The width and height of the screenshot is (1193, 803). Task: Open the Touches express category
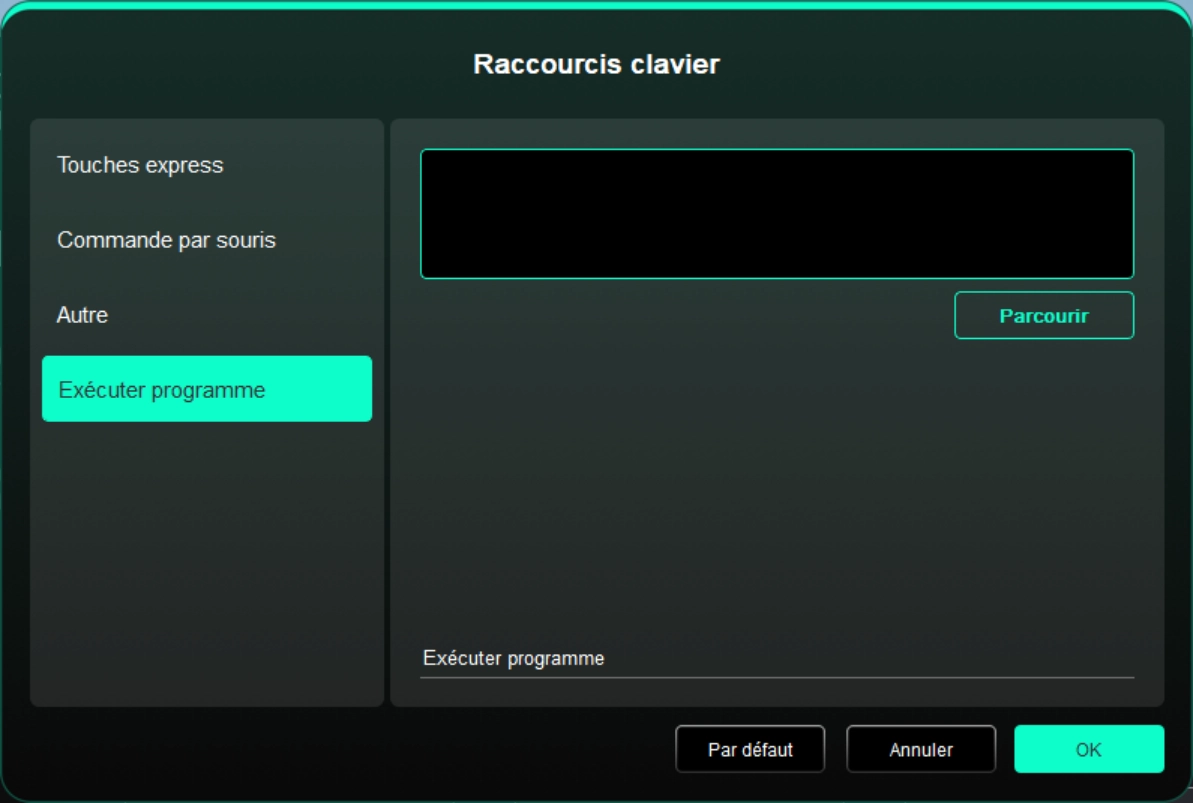pos(140,165)
